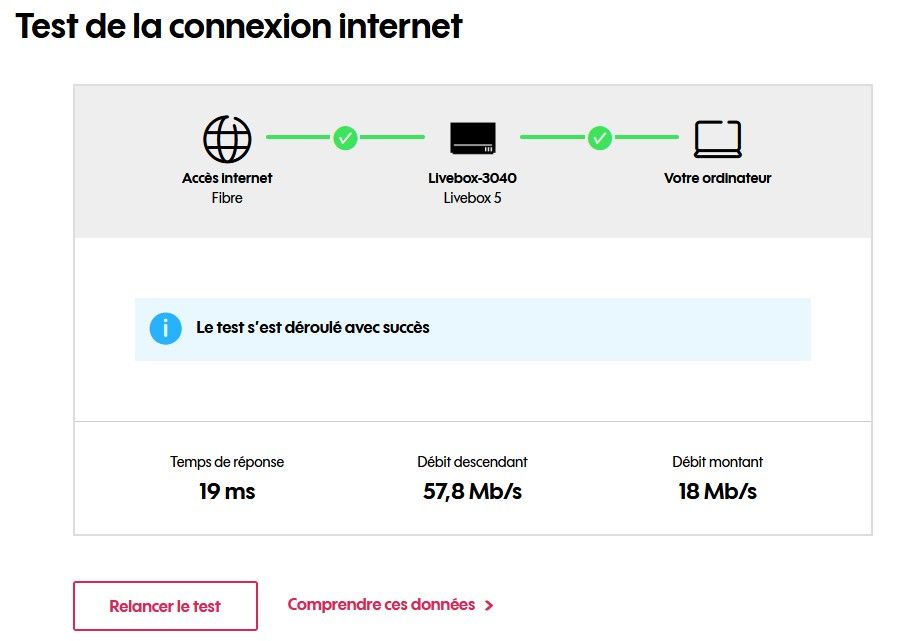Click the Débit descendant label

(x=472, y=462)
